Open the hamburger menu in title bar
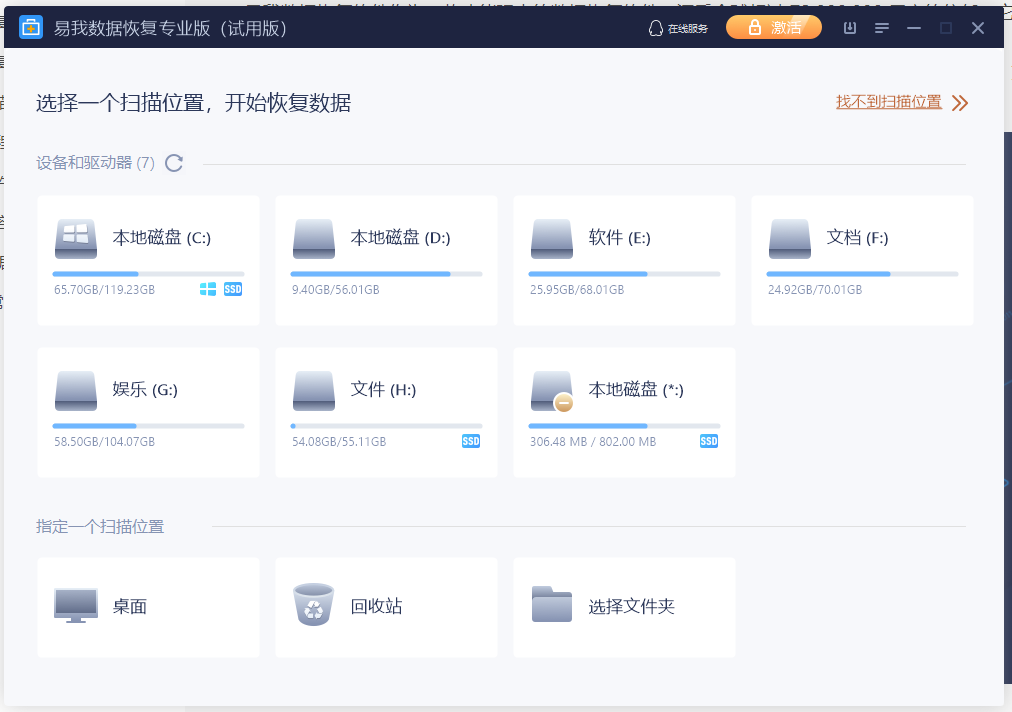The image size is (1012, 712). tap(882, 28)
